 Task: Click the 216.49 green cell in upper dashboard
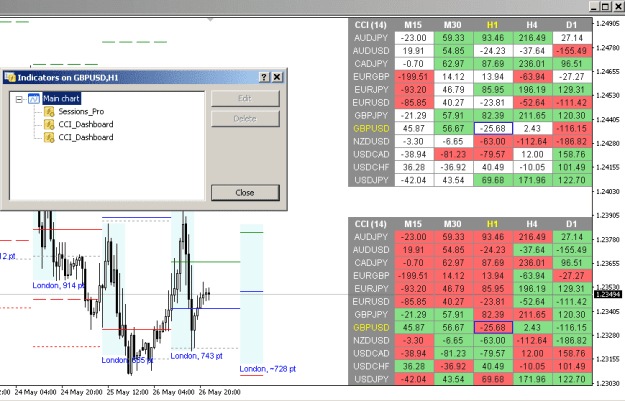(x=533, y=38)
